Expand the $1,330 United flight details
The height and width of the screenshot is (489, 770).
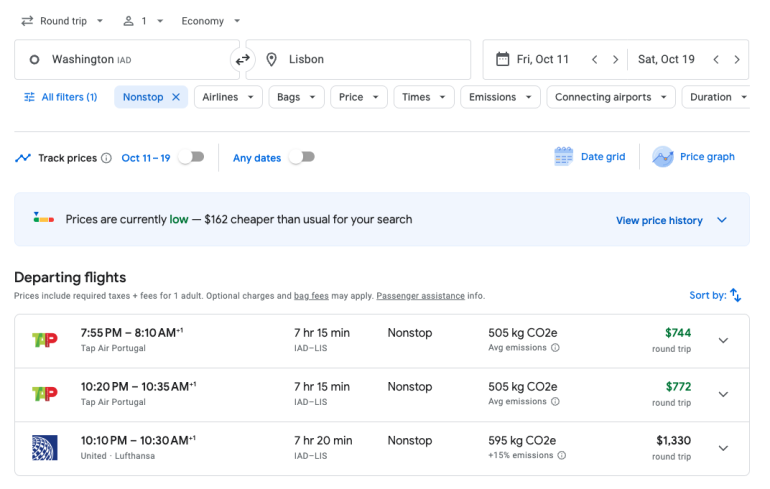[x=723, y=448]
